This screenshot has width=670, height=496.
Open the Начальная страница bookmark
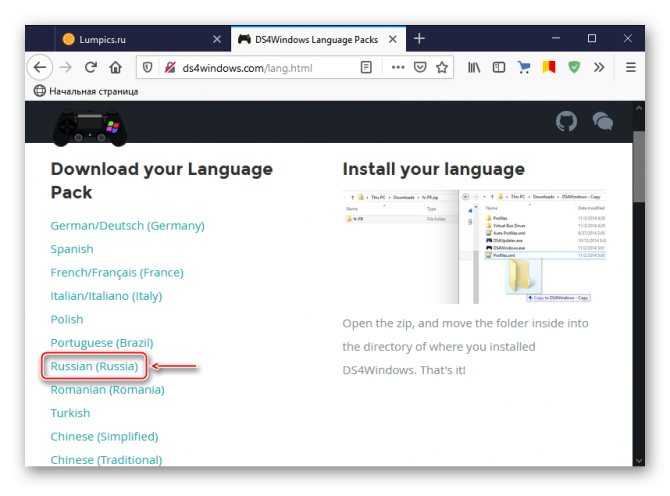[x=86, y=91]
